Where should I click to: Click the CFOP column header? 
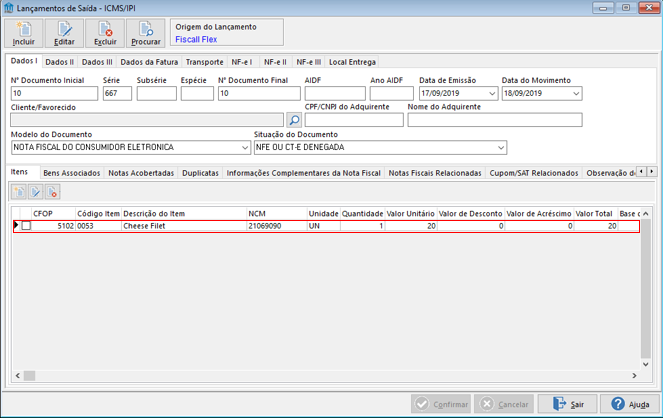[x=53, y=214]
